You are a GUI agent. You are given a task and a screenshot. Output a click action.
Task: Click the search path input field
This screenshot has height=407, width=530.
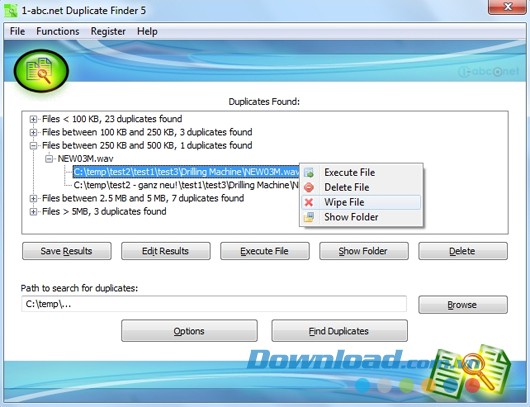(x=214, y=304)
